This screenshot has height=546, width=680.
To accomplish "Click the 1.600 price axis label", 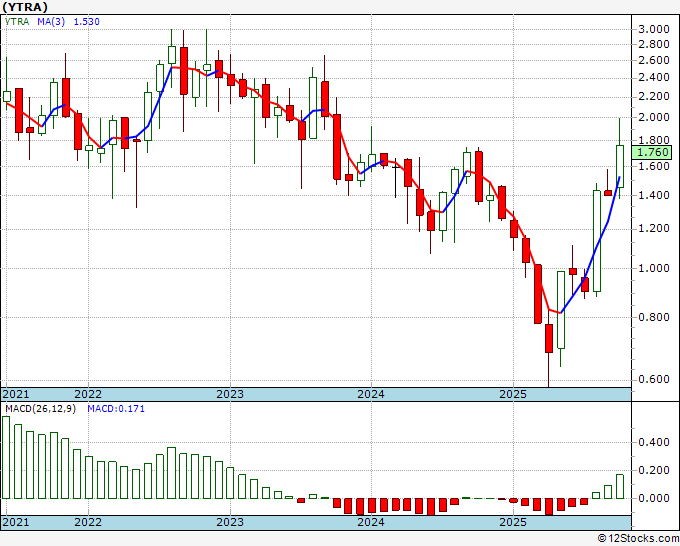I will 654,166.
